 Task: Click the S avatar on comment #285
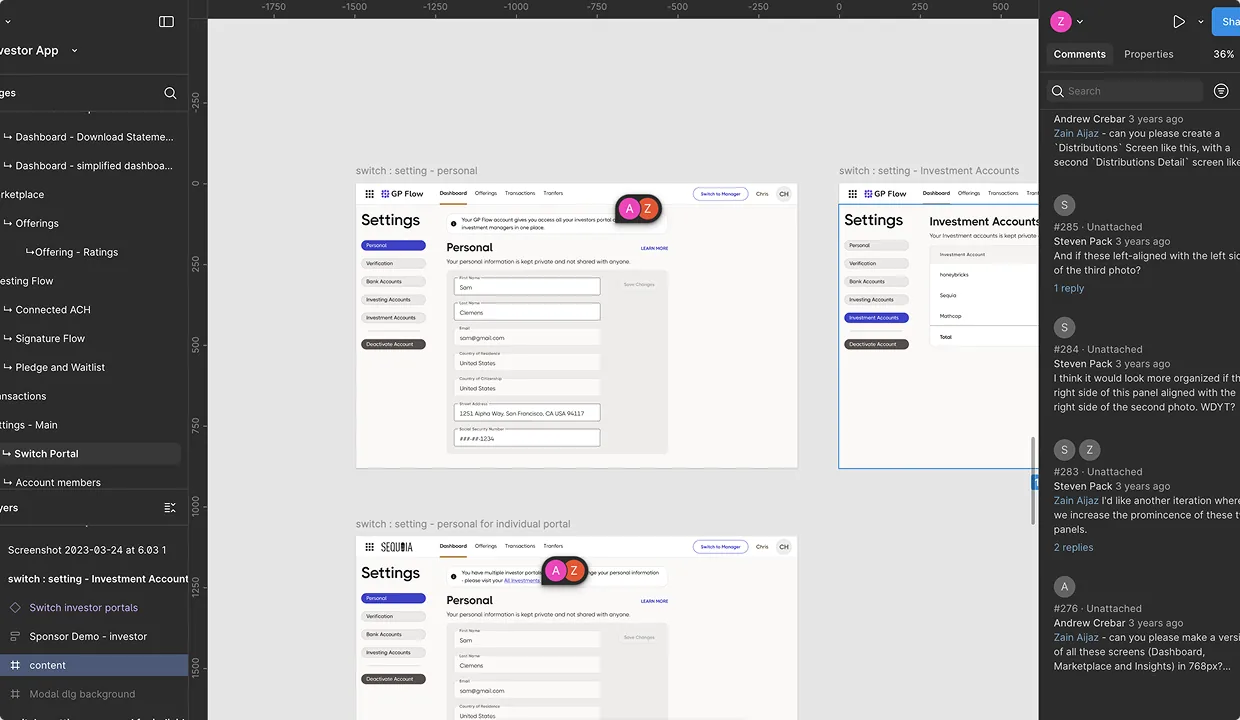click(x=1064, y=205)
